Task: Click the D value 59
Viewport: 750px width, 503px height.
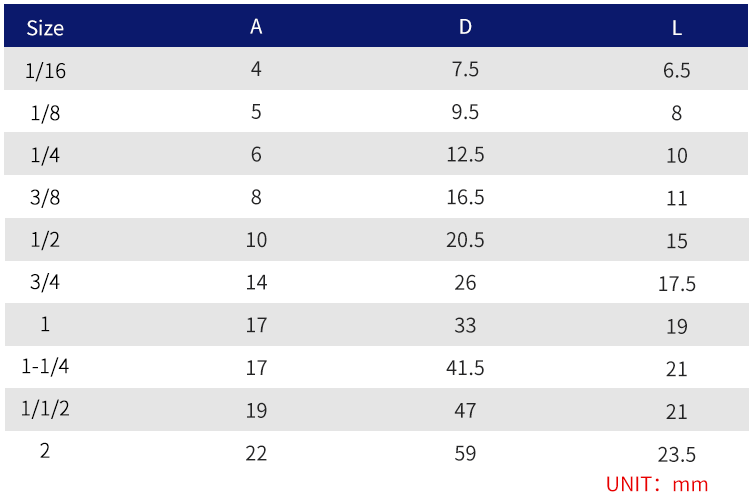Action: coord(465,453)
